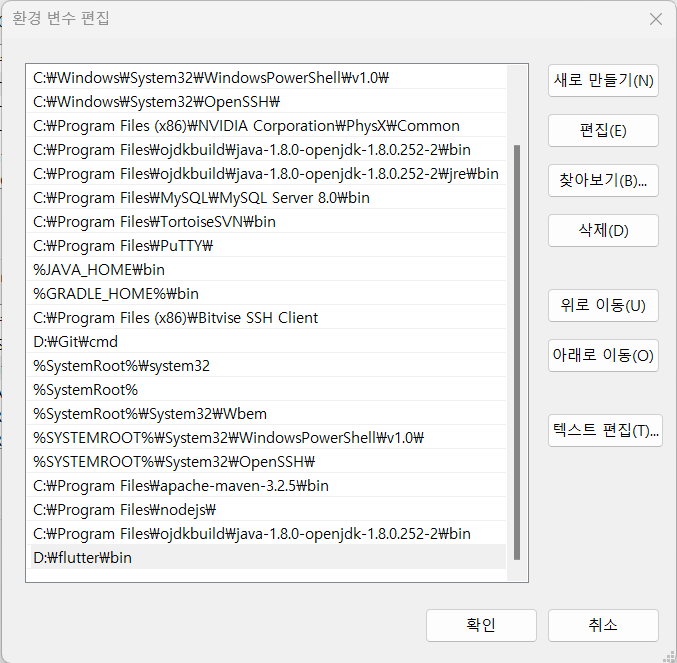
Task: Select the %SystemRoot%\system32 entry
Action: click(x=267, y=366)
